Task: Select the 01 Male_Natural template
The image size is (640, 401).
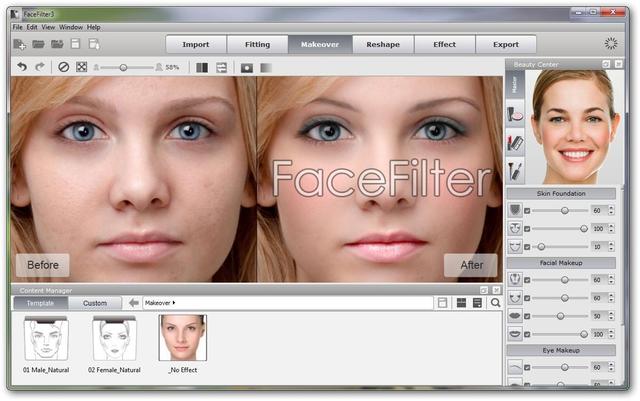Action: click(46, 344)
